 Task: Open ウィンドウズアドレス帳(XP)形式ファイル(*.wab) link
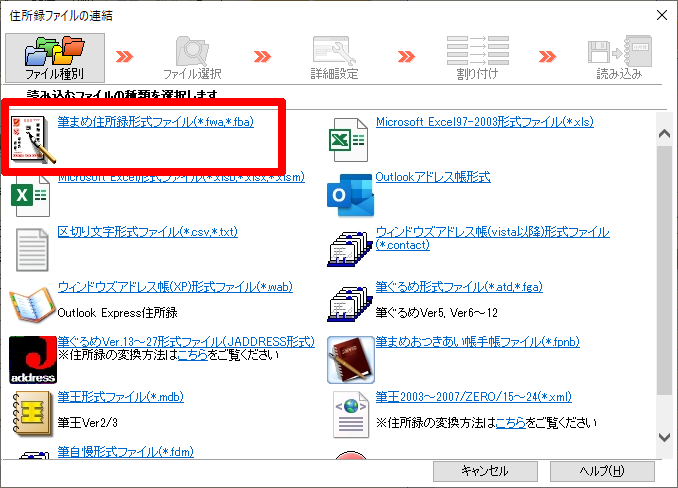pos(175,287)
